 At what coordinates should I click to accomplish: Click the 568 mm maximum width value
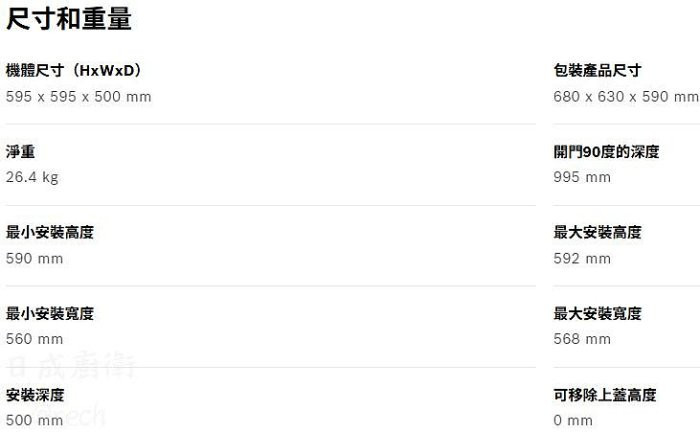(582, 339)
